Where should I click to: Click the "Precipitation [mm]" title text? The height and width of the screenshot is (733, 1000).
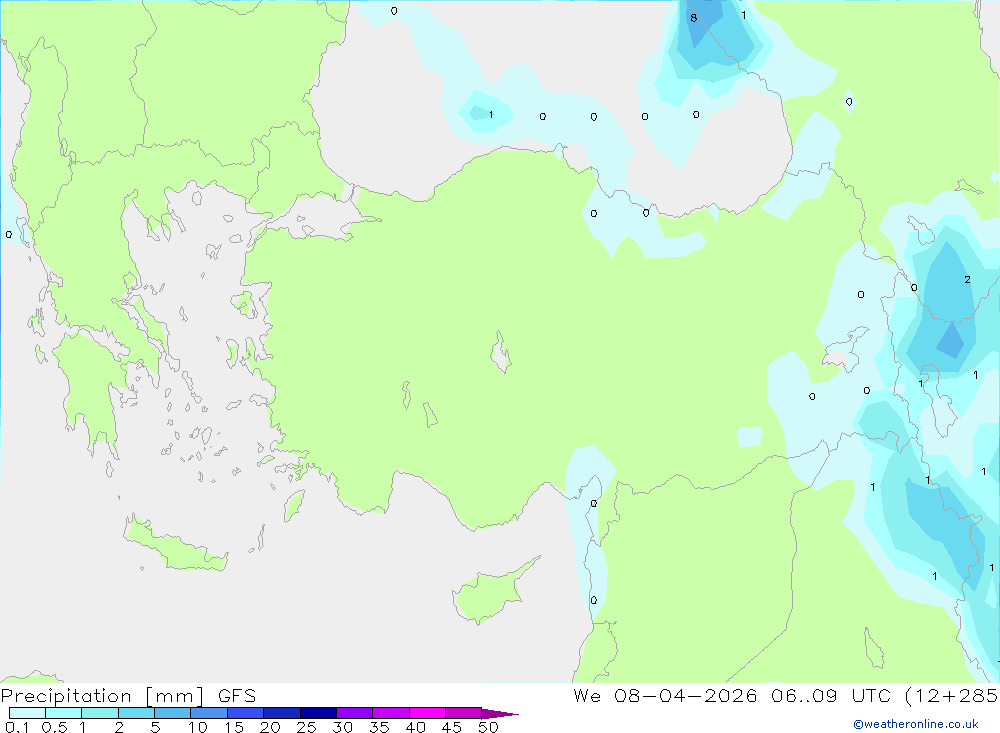103,696
